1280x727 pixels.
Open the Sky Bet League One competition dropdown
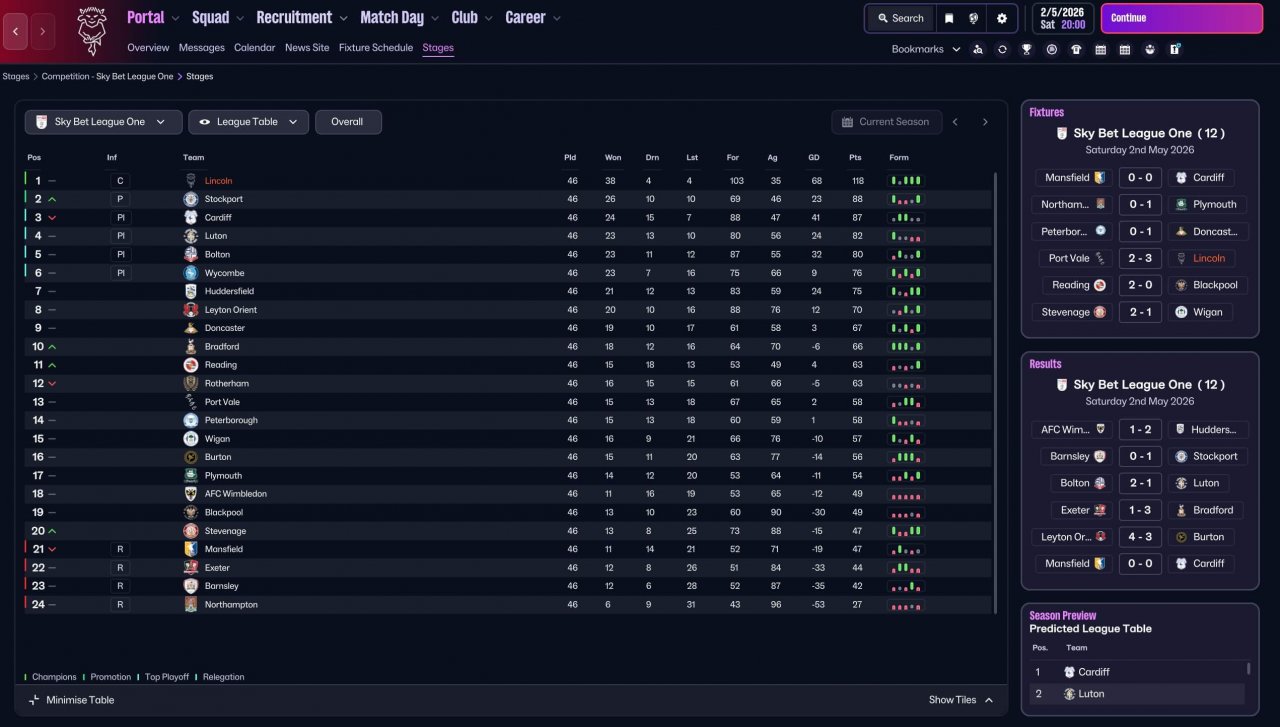coord(104,122)
